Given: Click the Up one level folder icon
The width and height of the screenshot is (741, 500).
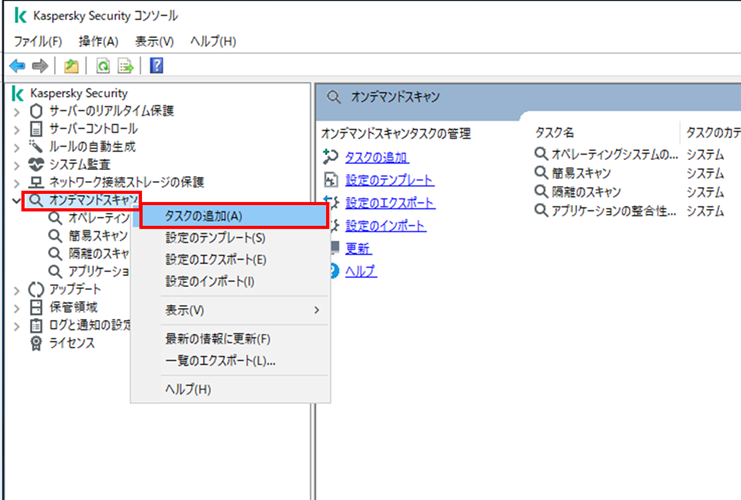Looking at the screenshot, I should coord(71,66).
